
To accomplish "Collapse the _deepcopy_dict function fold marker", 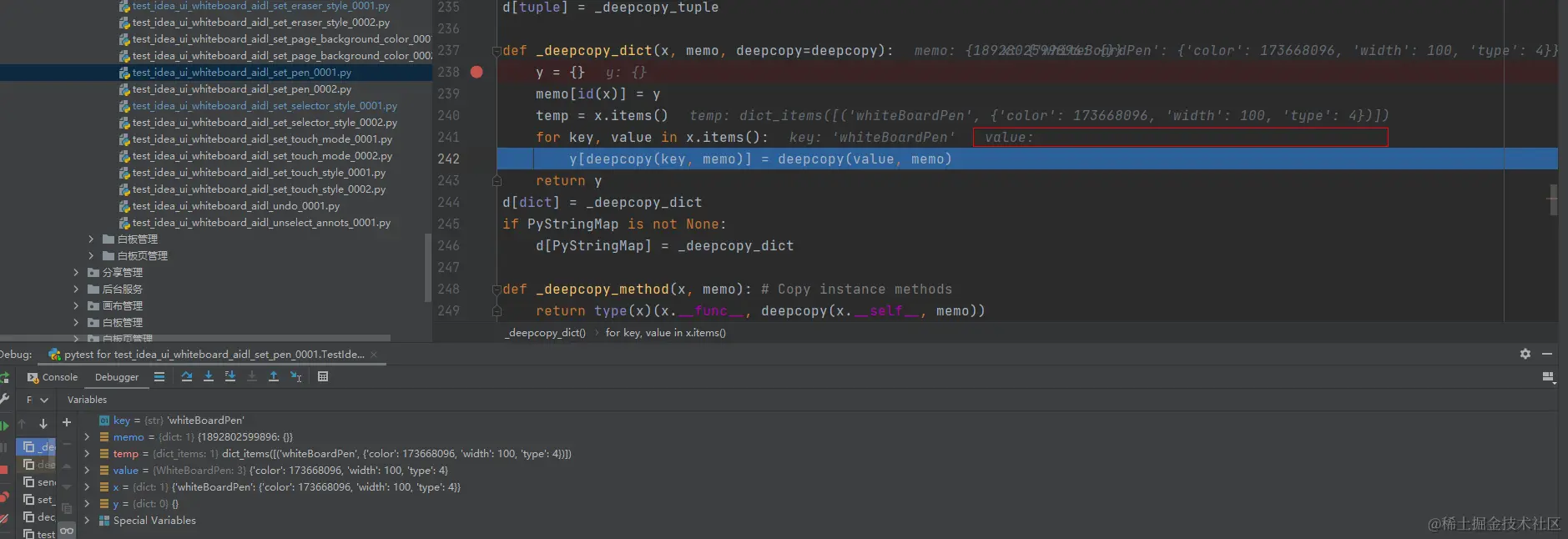I will [497, 51].
